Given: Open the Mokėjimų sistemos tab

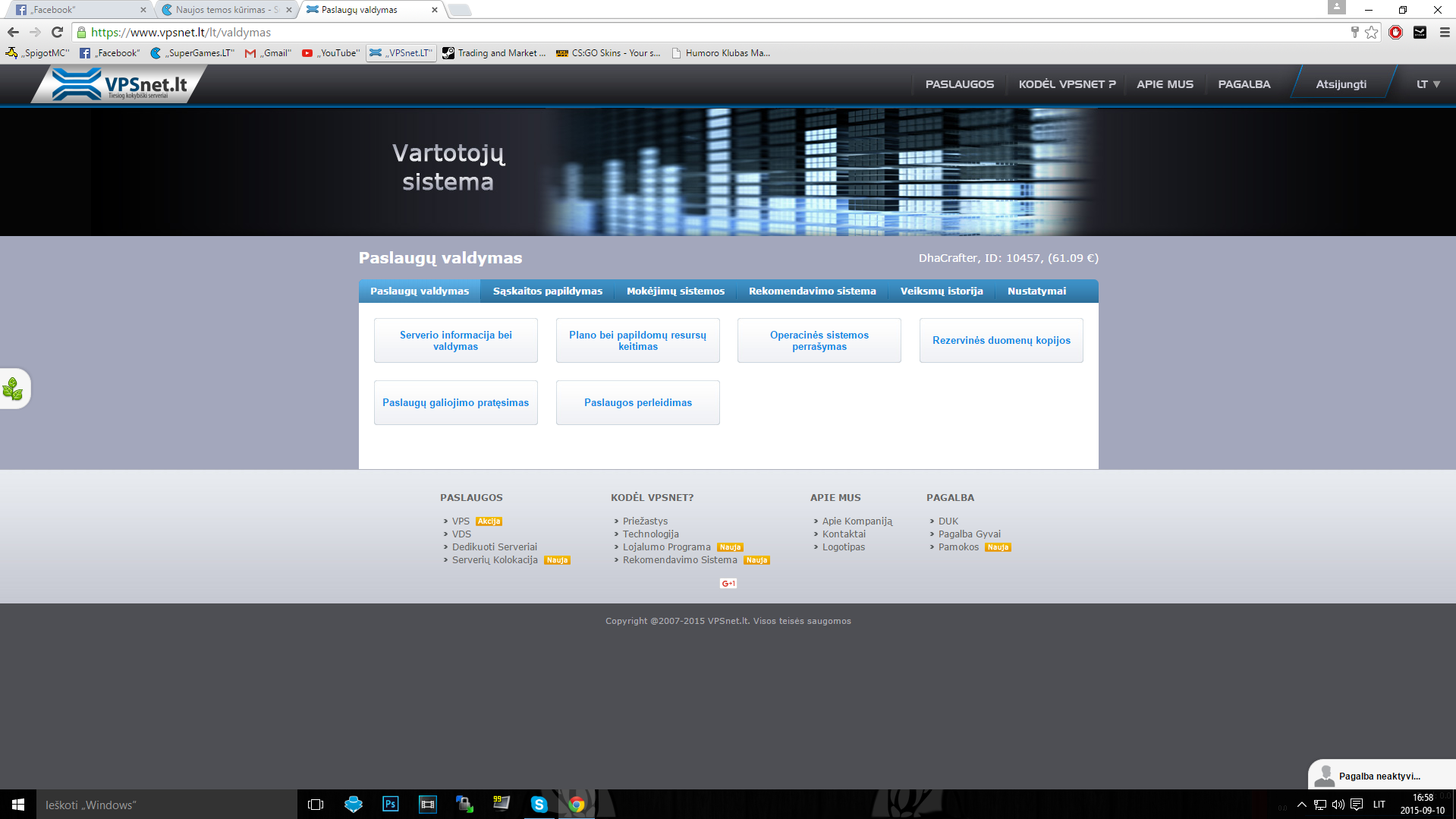Looking at the screenshot, I should (675, 291).
